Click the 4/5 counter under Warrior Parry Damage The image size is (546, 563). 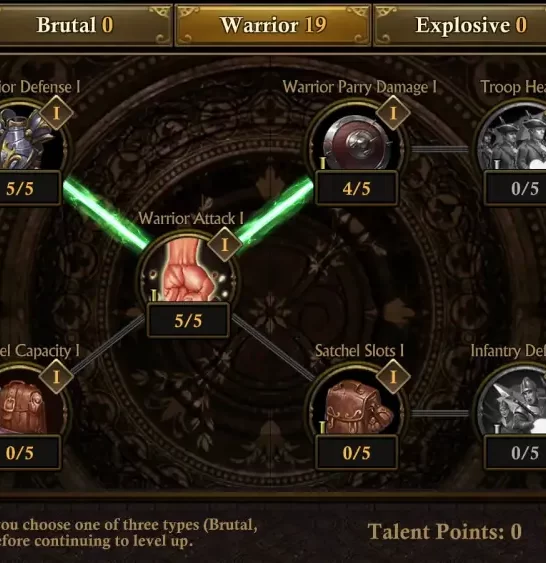(x=356, y=189)
